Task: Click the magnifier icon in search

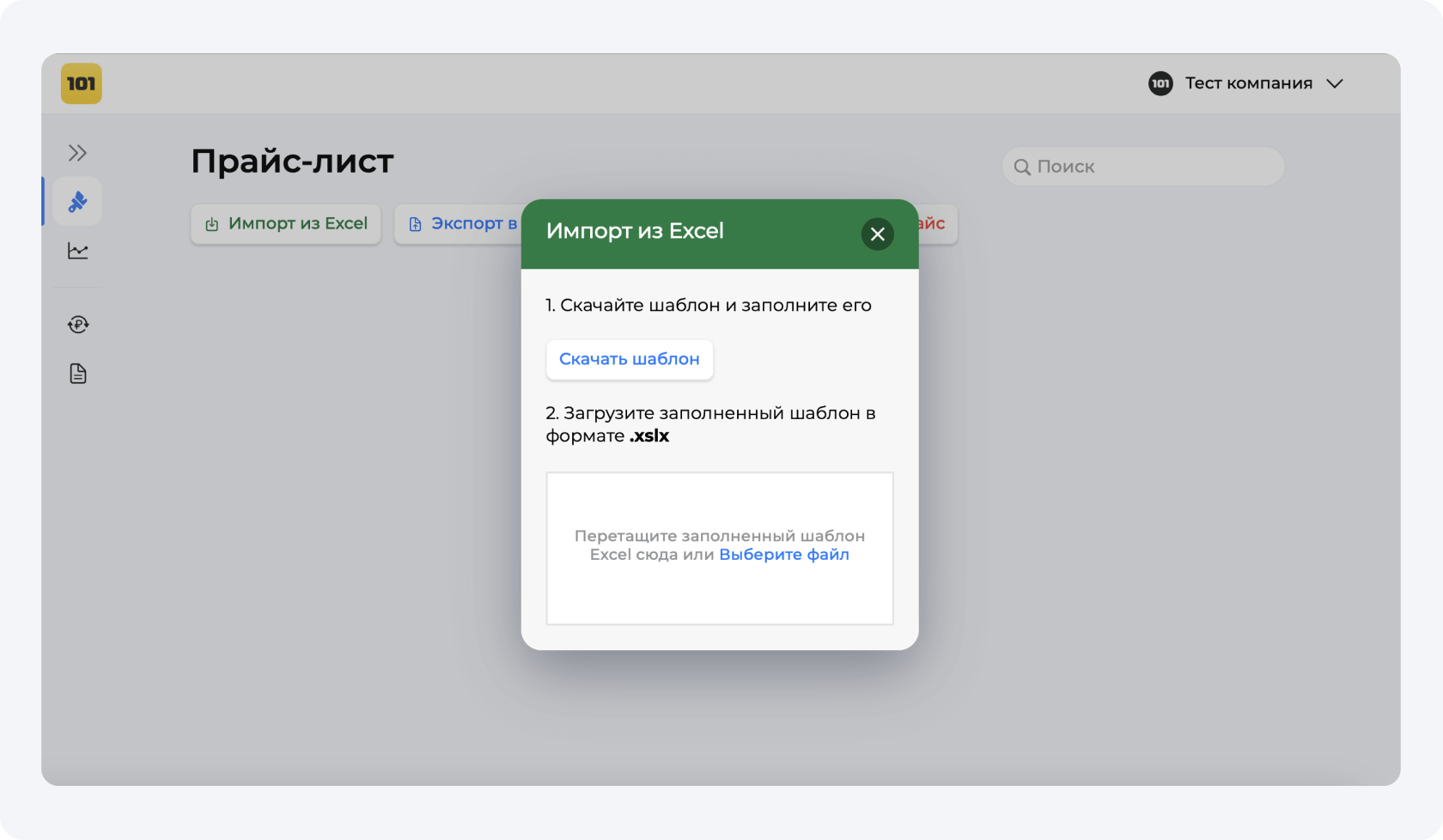Action: (x=1021, y=167)
